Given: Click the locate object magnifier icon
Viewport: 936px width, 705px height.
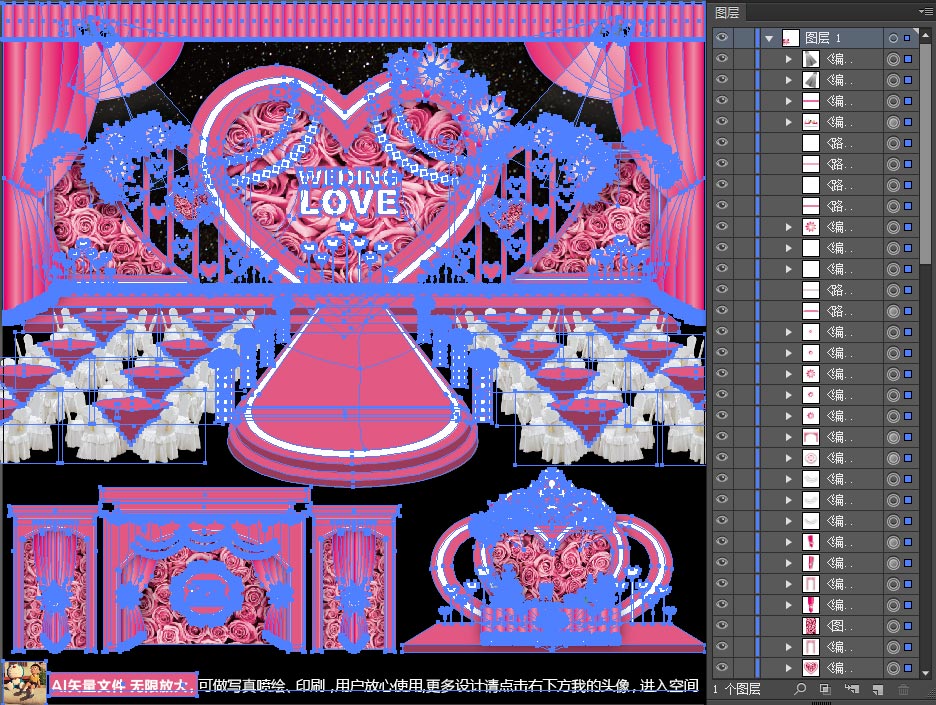Looking at the screenshot, I should click(800, 689).
